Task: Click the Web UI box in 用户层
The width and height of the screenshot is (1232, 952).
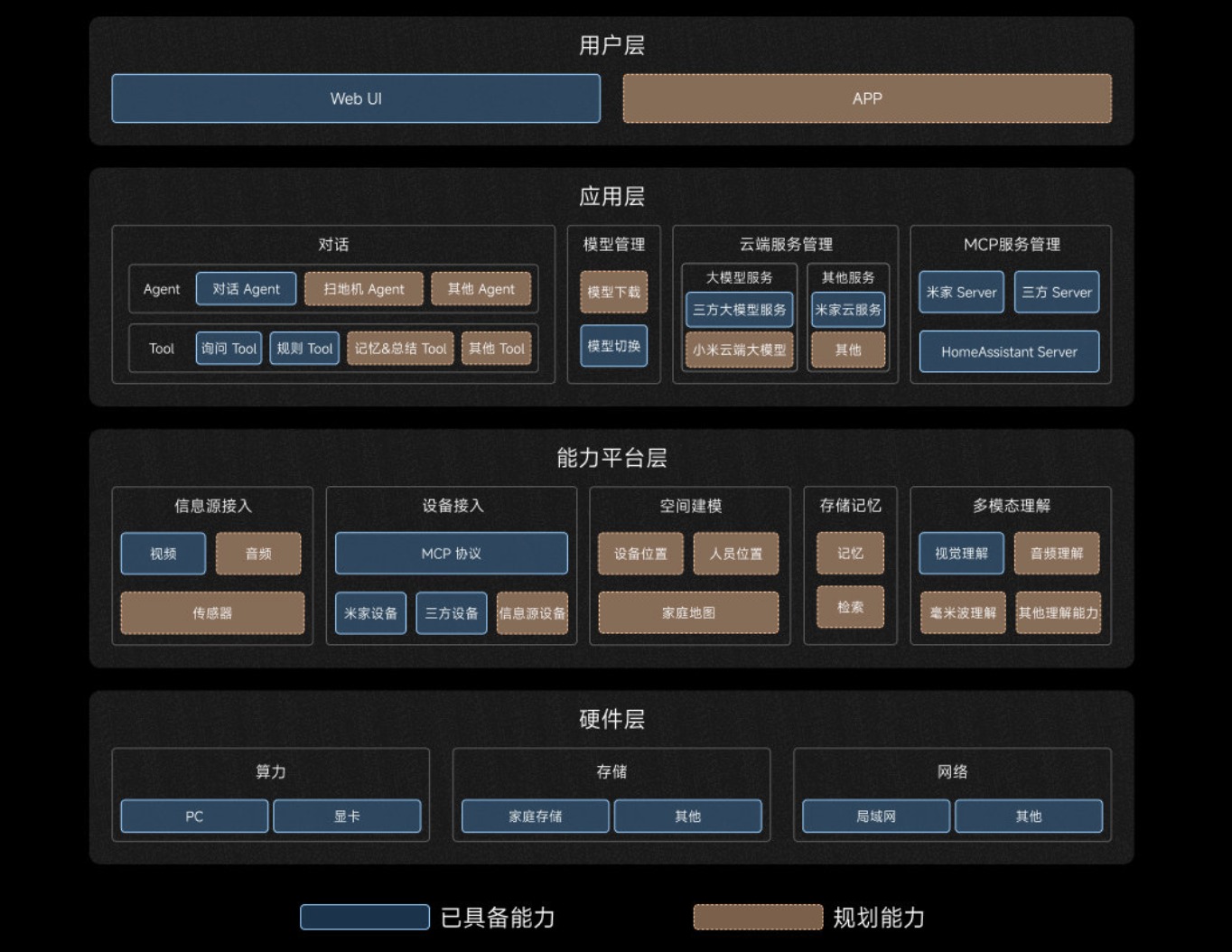Action: coord(356,98)
